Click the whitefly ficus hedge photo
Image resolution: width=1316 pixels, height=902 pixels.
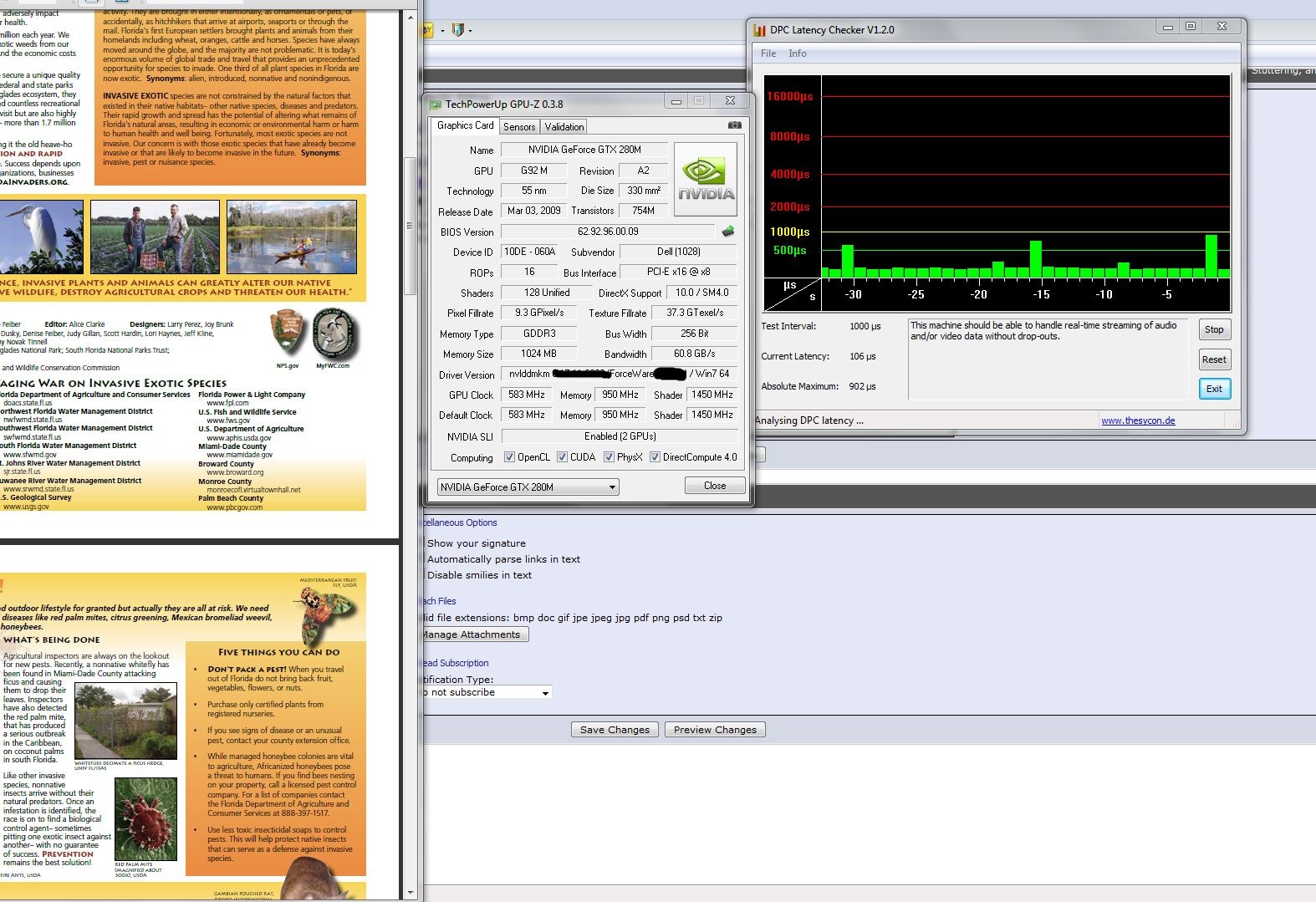(125, 721)
